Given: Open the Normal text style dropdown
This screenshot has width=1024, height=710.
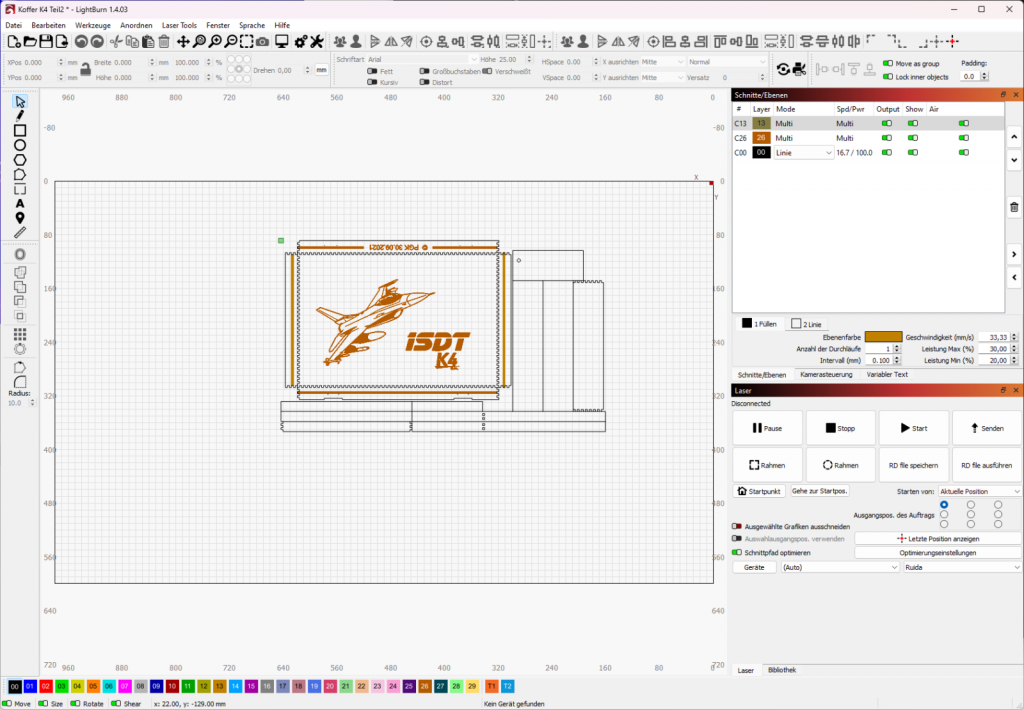Looking at the screenshot, I should [726, 61].
